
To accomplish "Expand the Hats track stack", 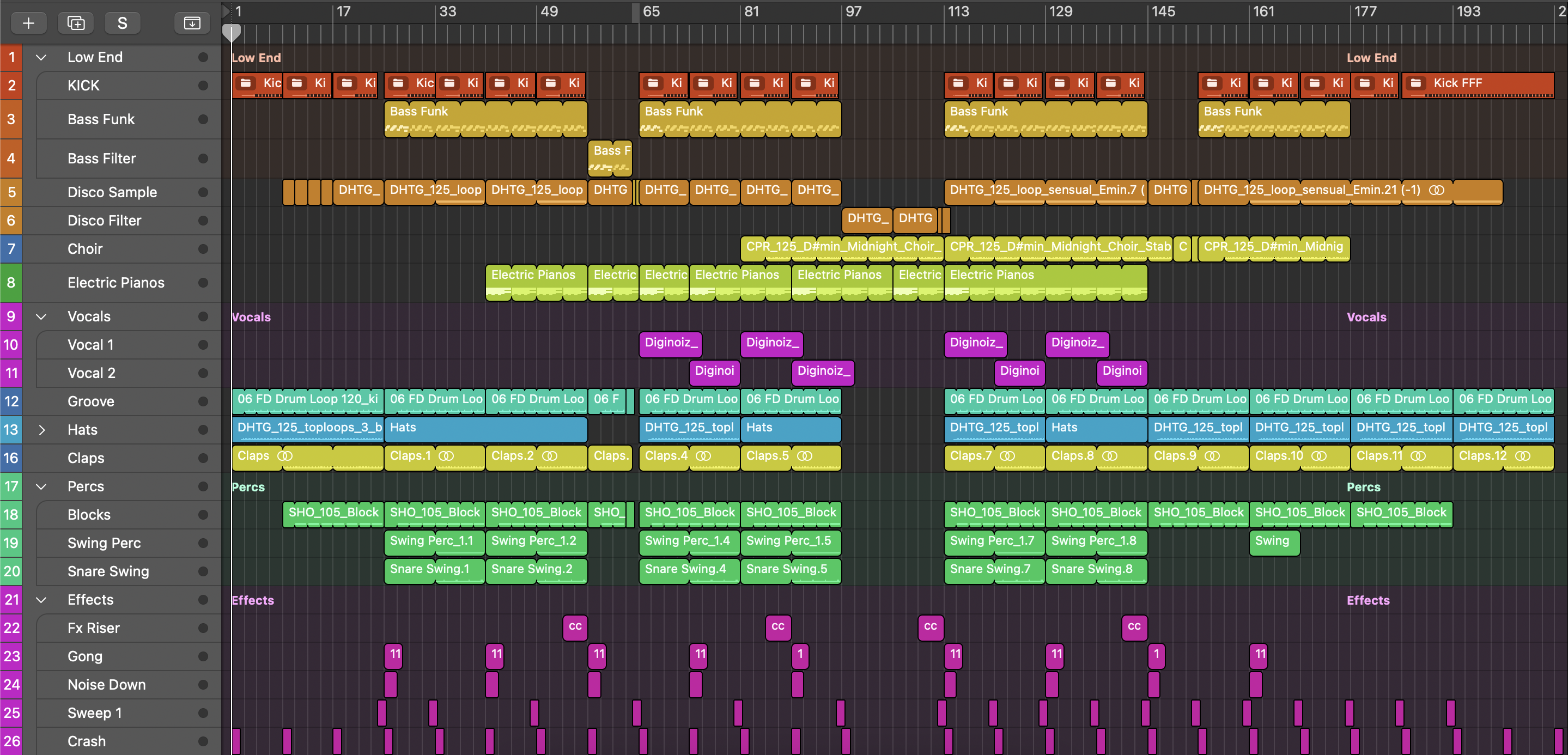I will point(41,429).
